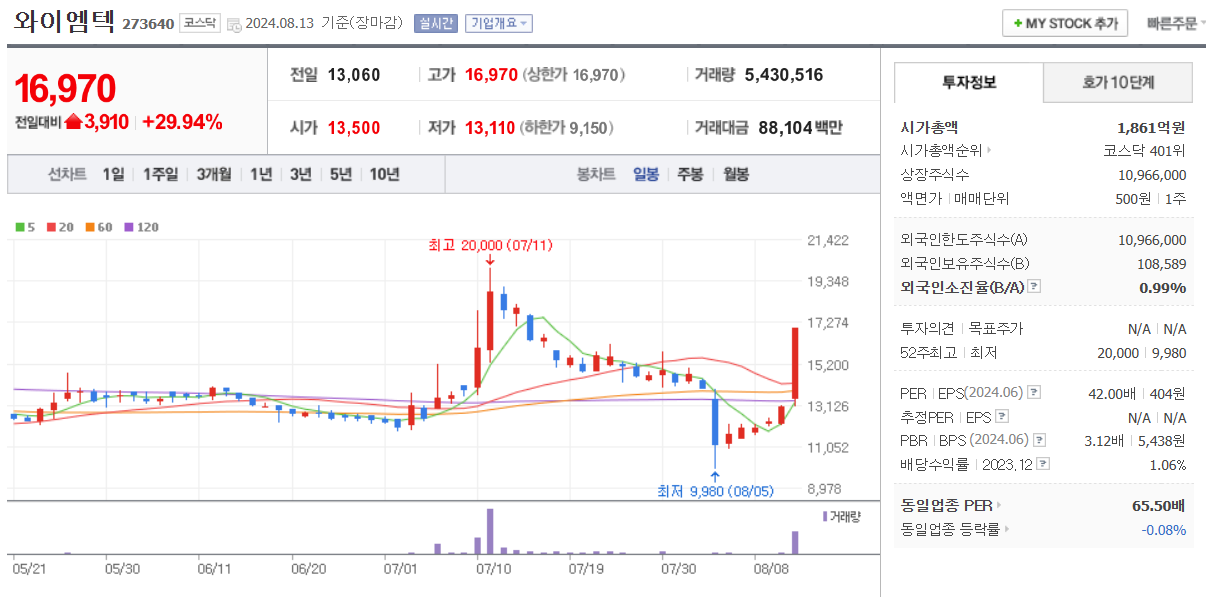Click the 실시간 button
Viewport: 1206px width, 597px height.
point(436,23)
